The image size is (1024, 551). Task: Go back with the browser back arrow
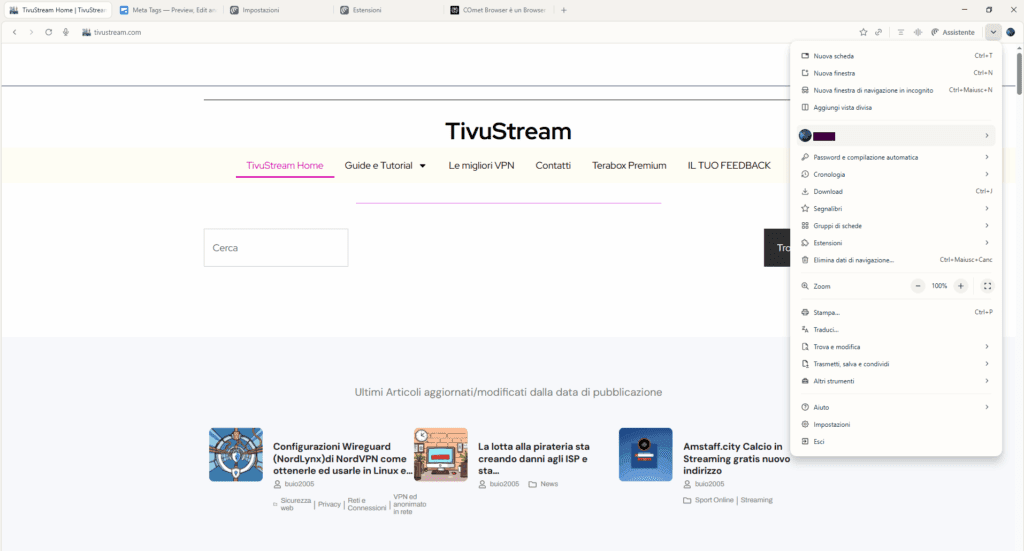[x=14, y=32]
